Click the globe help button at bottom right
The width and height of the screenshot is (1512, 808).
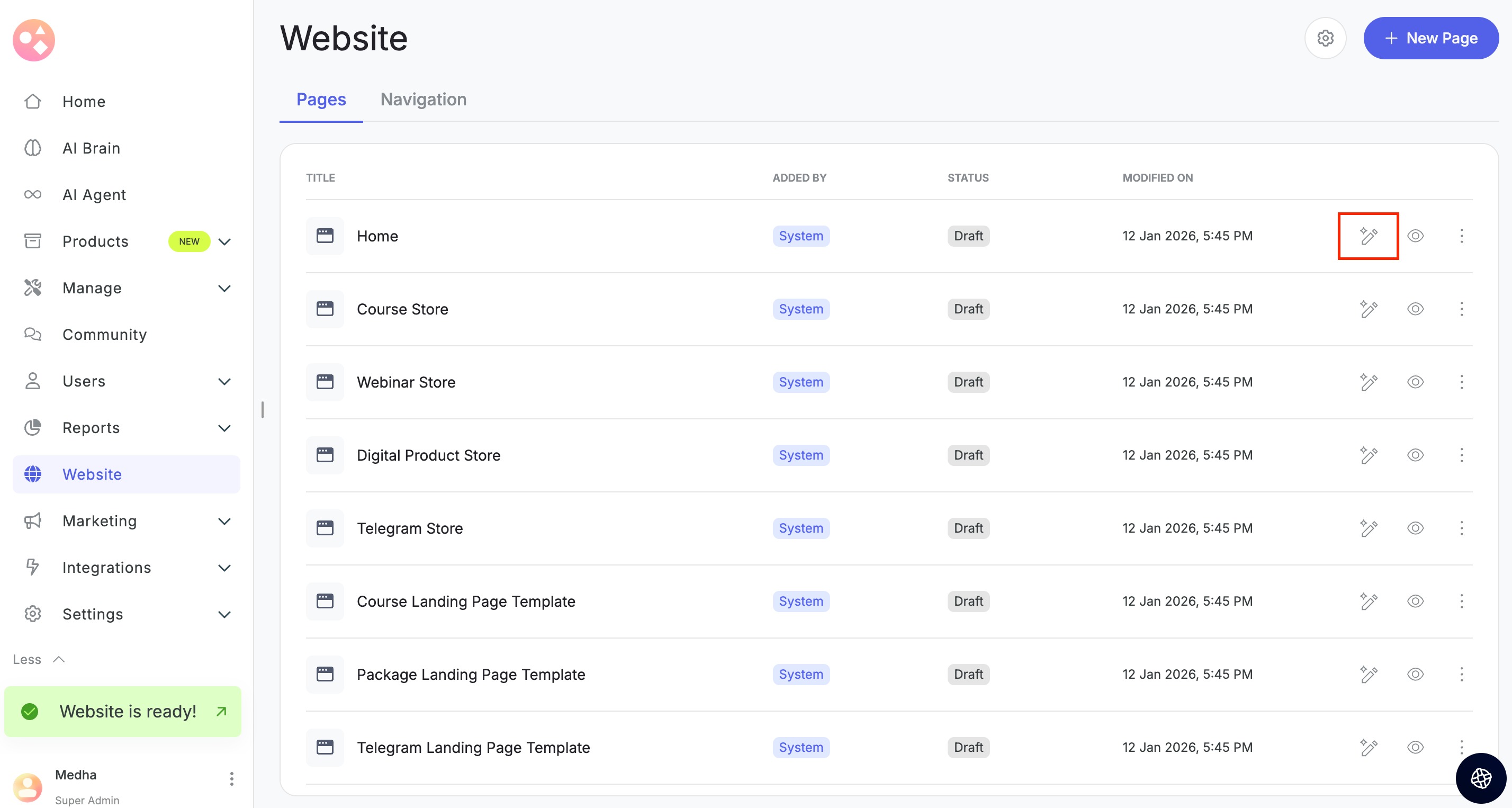[x=1480, y=778]
